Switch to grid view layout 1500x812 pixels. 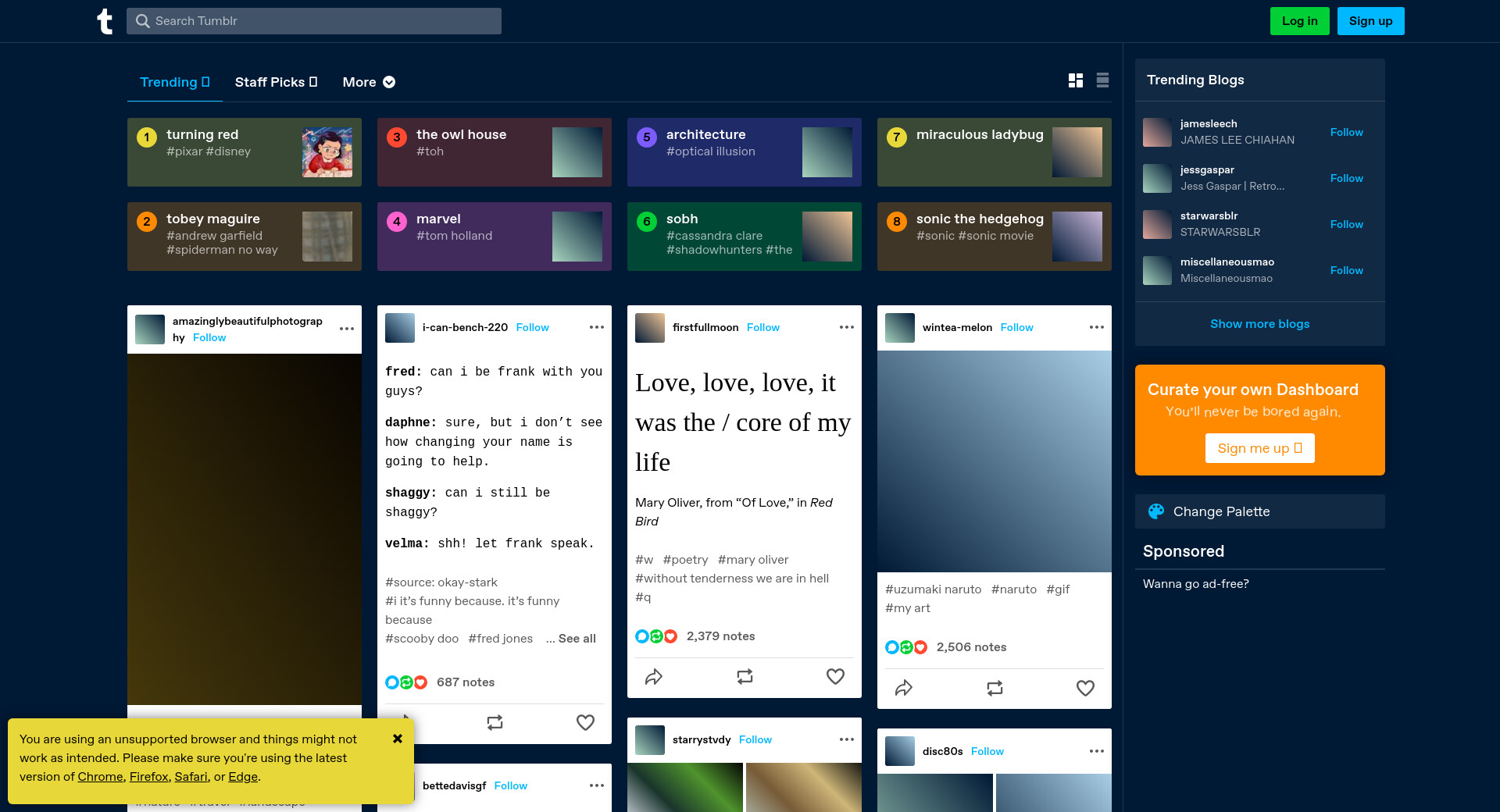pyautogui.click(x=1076, y=80)
